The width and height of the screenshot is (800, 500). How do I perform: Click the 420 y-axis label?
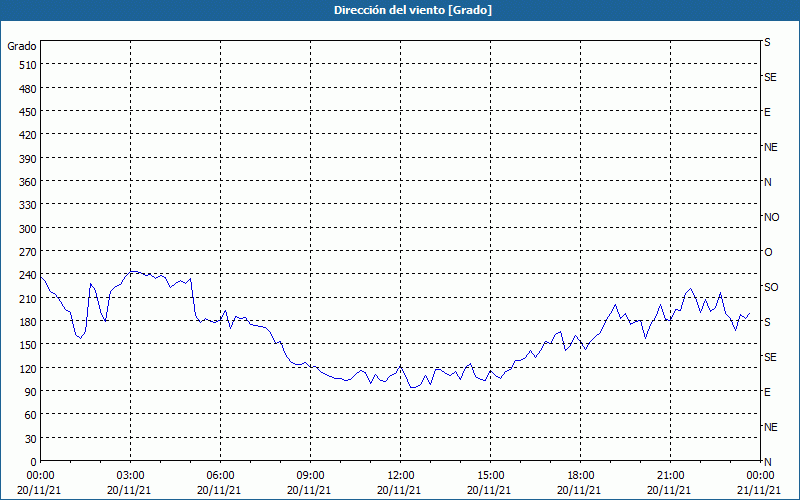(x=28, y=136)
